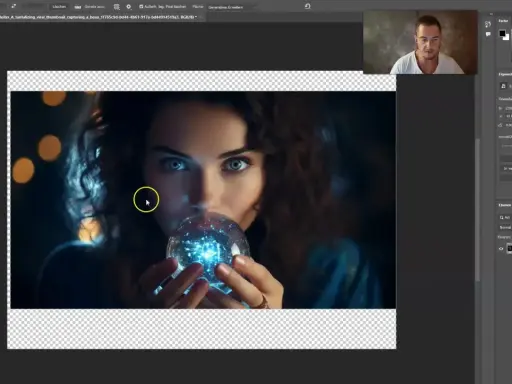This screenshot has width=512, height=384.
Task: Open the crop settings gear icon
Action: click(129, 7)
